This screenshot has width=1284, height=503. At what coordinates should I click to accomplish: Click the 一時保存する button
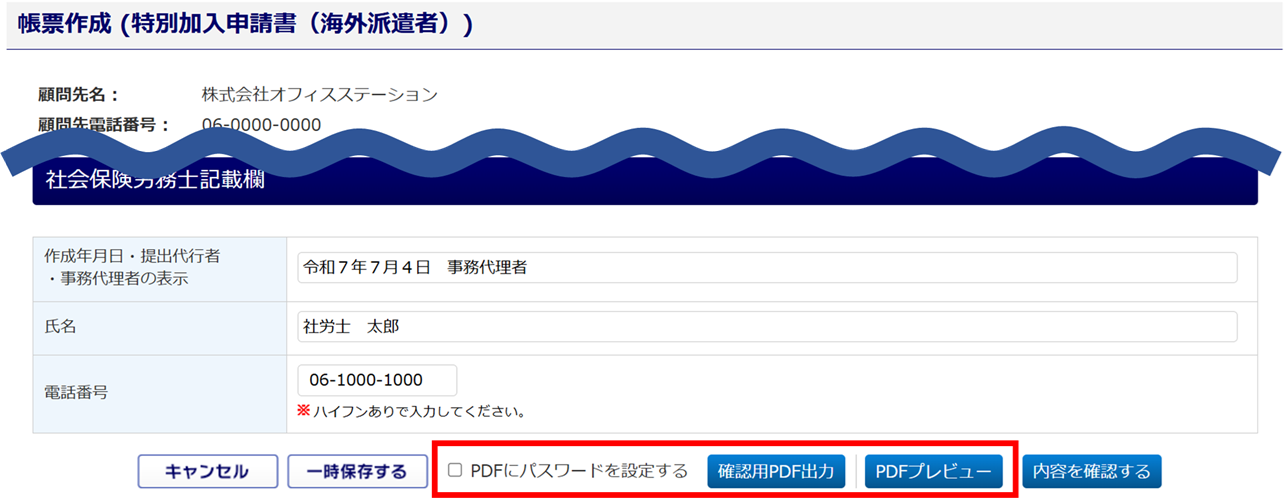tap(357, 471)
